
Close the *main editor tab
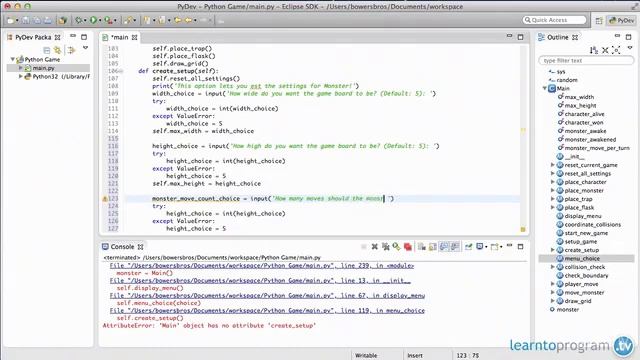134,38
